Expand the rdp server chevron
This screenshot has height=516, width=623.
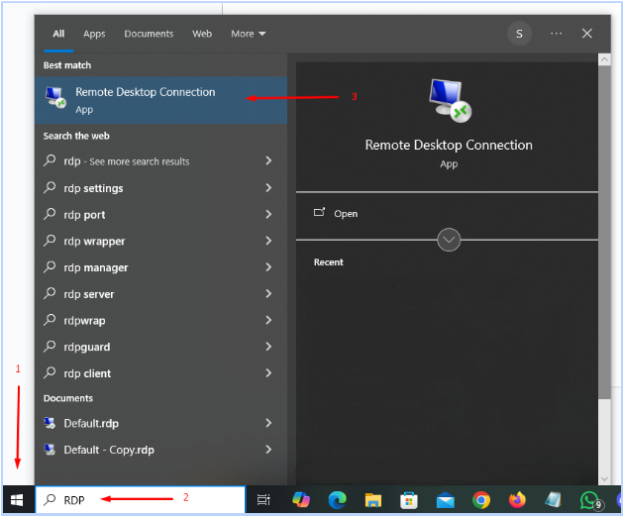tap(269, 294)
